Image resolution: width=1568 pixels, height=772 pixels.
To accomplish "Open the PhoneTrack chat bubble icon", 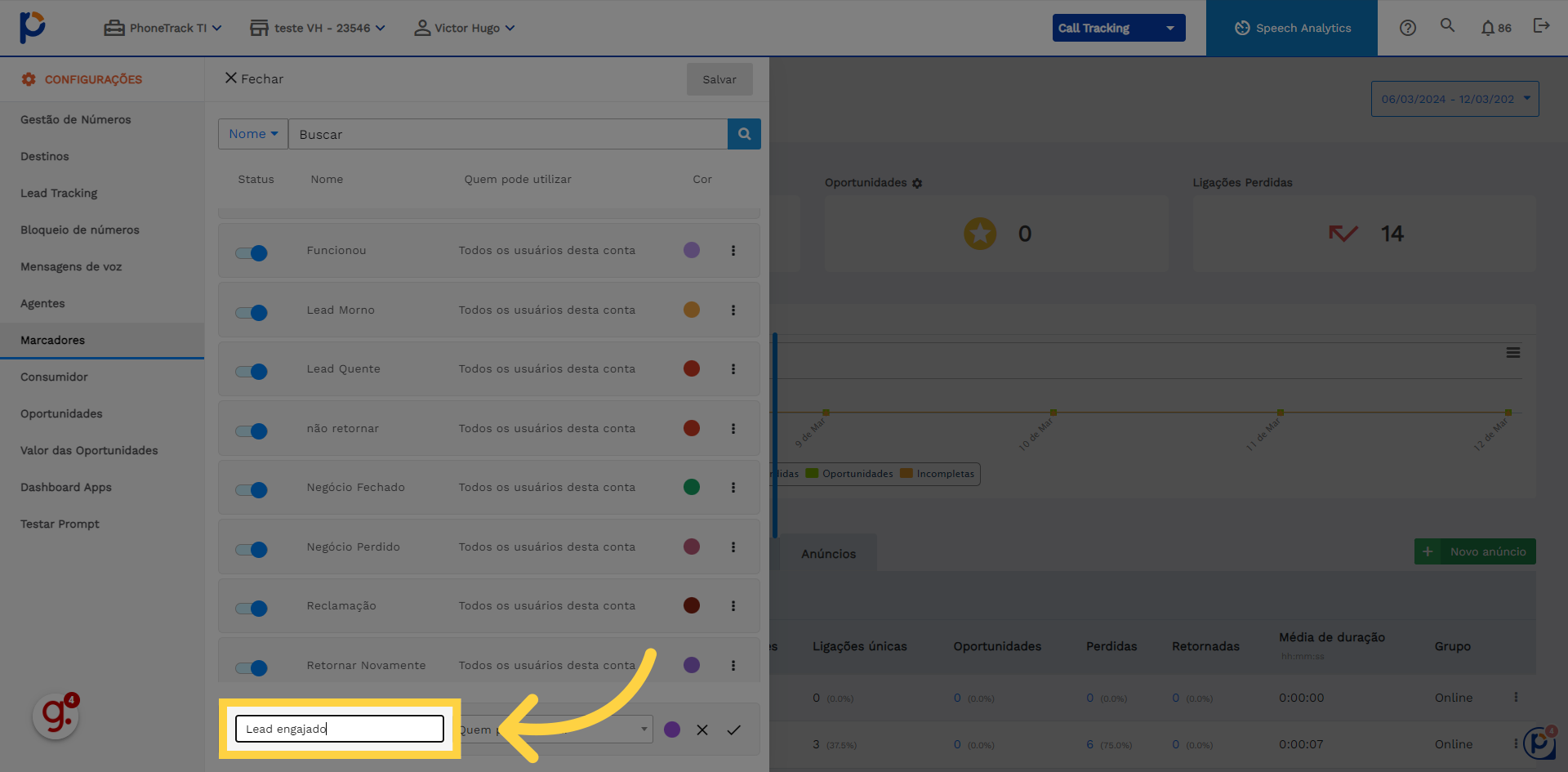I will click(1540, 743).
